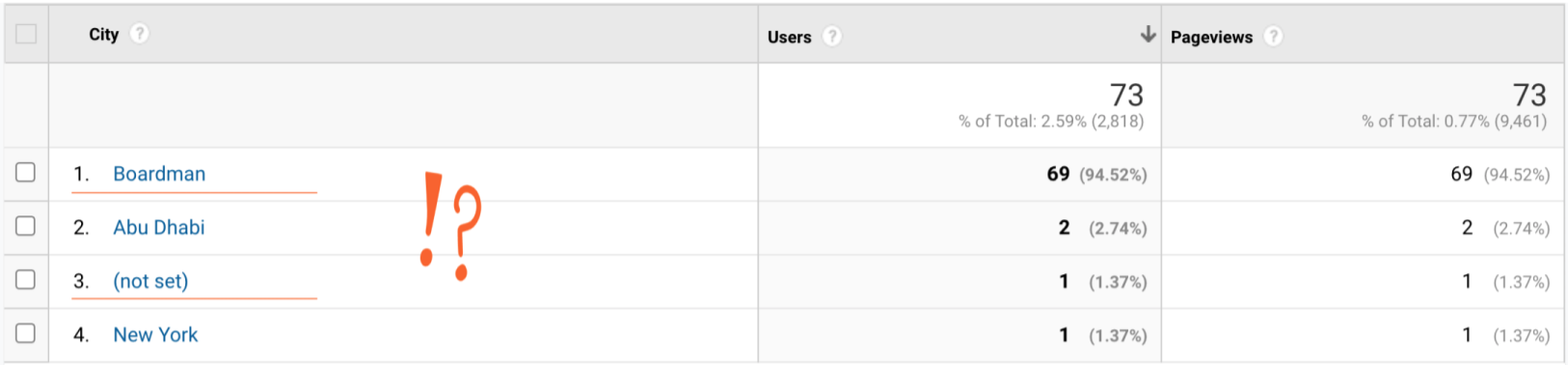1568x365 pixels.
Task: Click the (not set) city link
Action: point(150,282)
